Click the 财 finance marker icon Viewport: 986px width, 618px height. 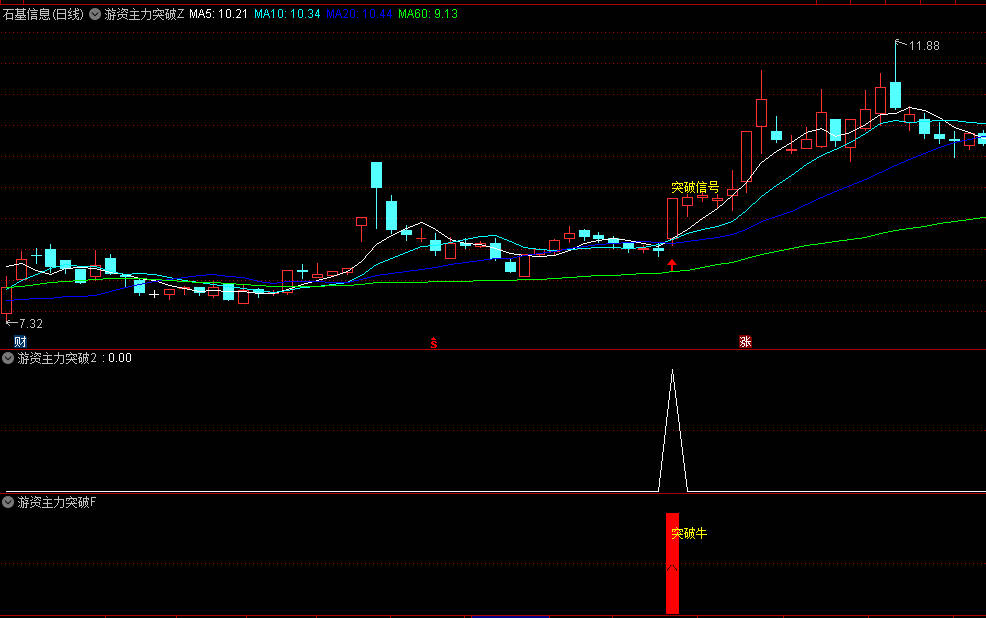(x=20, y=341)
